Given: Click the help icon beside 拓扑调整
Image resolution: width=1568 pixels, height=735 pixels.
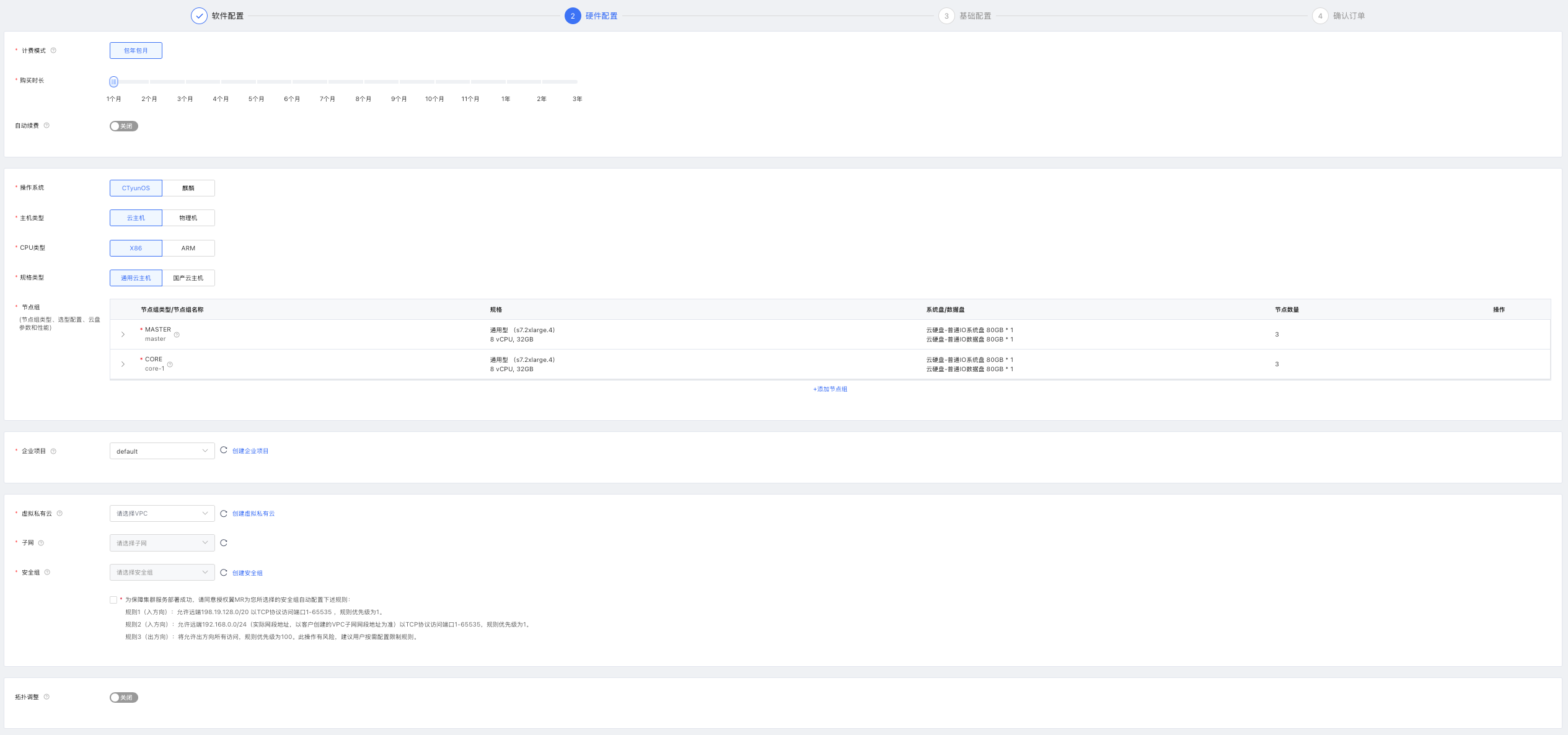Looking at the screenshot, I should [46, 697].
